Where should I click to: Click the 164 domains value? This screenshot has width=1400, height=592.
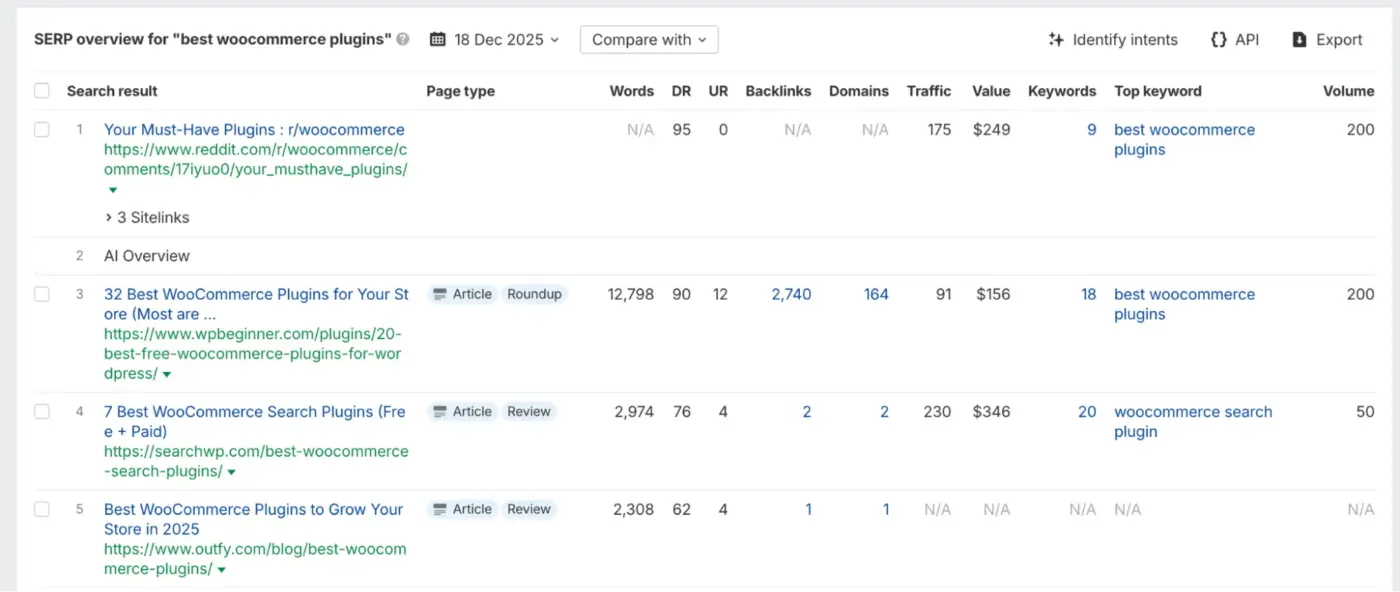pyautogui.click(x=876, y=294)
